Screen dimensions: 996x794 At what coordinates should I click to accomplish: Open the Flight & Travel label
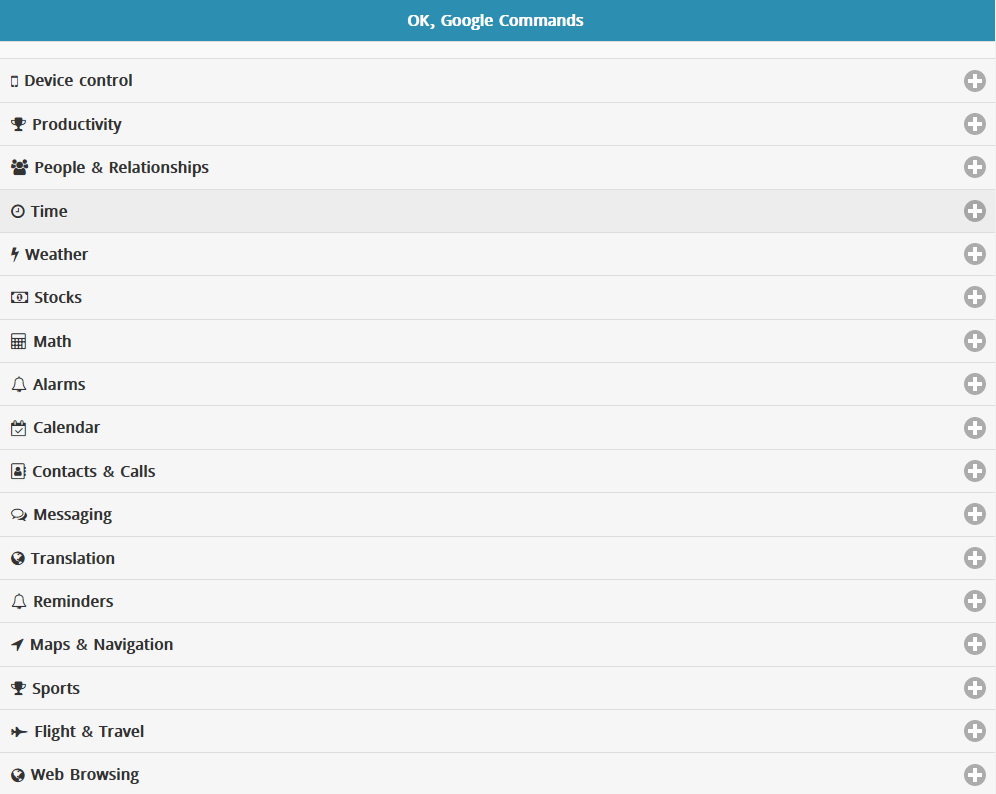pyautogui.click(x=89, y=732)
